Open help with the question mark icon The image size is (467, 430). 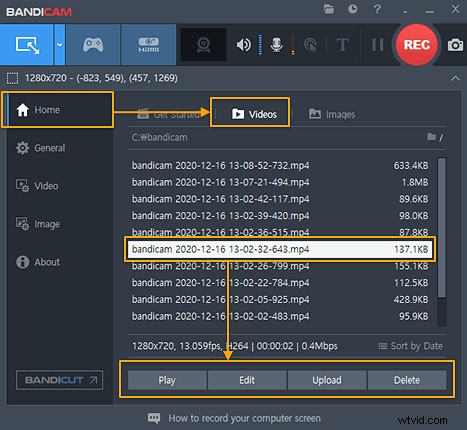click(x=377, y=9)
